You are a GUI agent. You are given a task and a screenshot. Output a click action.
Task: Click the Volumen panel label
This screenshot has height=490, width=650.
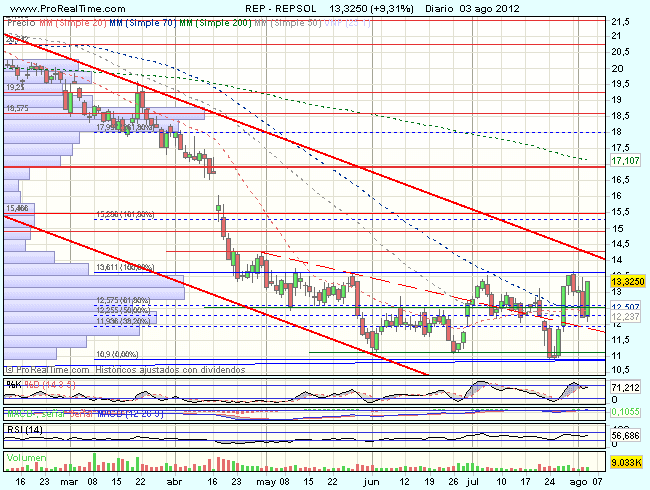(x=27, y=458)
